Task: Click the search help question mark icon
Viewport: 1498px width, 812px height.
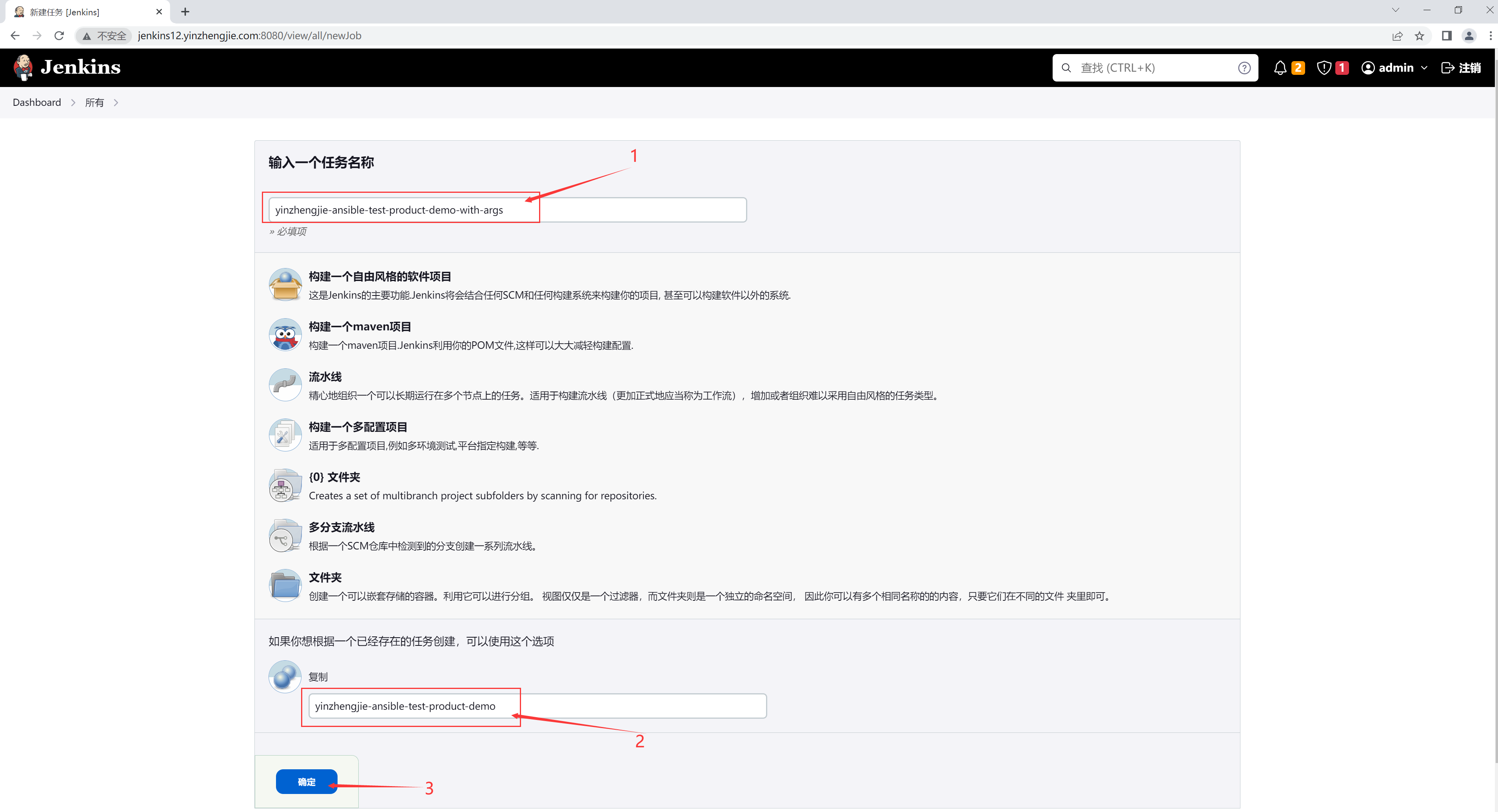Action: (1244, 68)
